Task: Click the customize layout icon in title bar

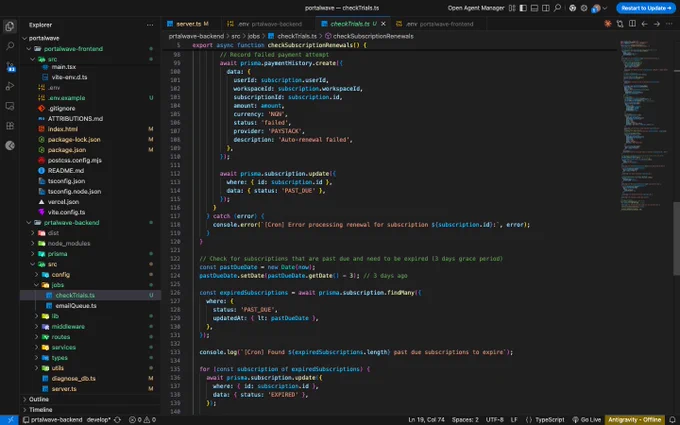Action: [512, 8]
